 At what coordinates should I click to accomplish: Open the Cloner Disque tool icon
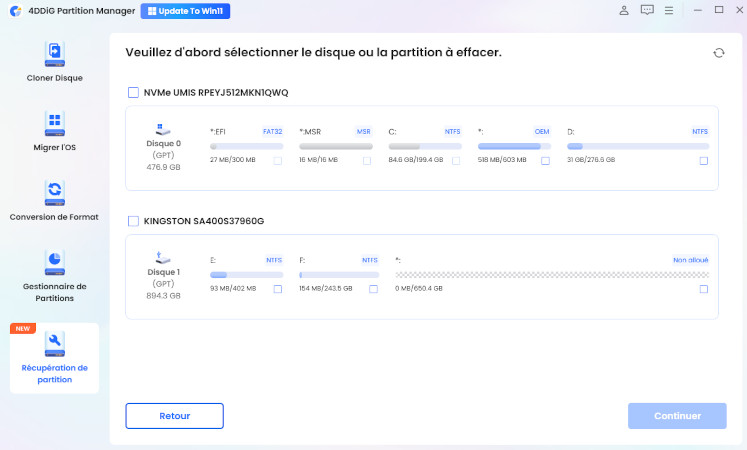(55, 53)
